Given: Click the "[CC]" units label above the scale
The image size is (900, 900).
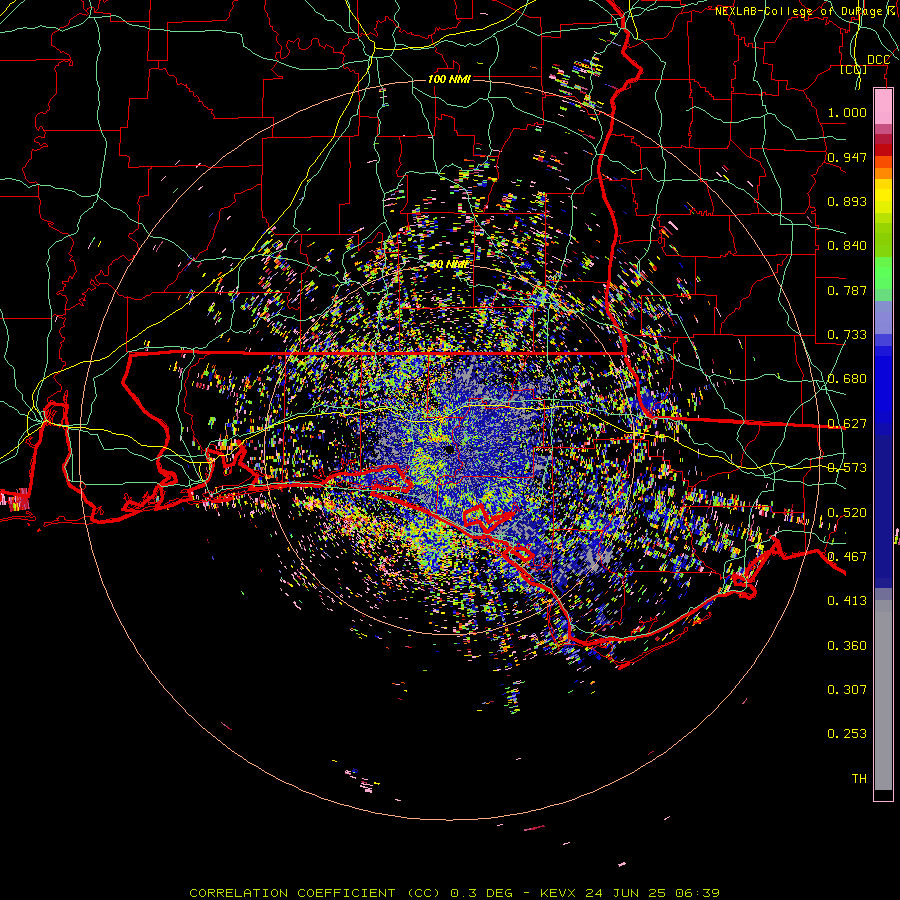Looking at the screenshot, I should tap(854, 69).
